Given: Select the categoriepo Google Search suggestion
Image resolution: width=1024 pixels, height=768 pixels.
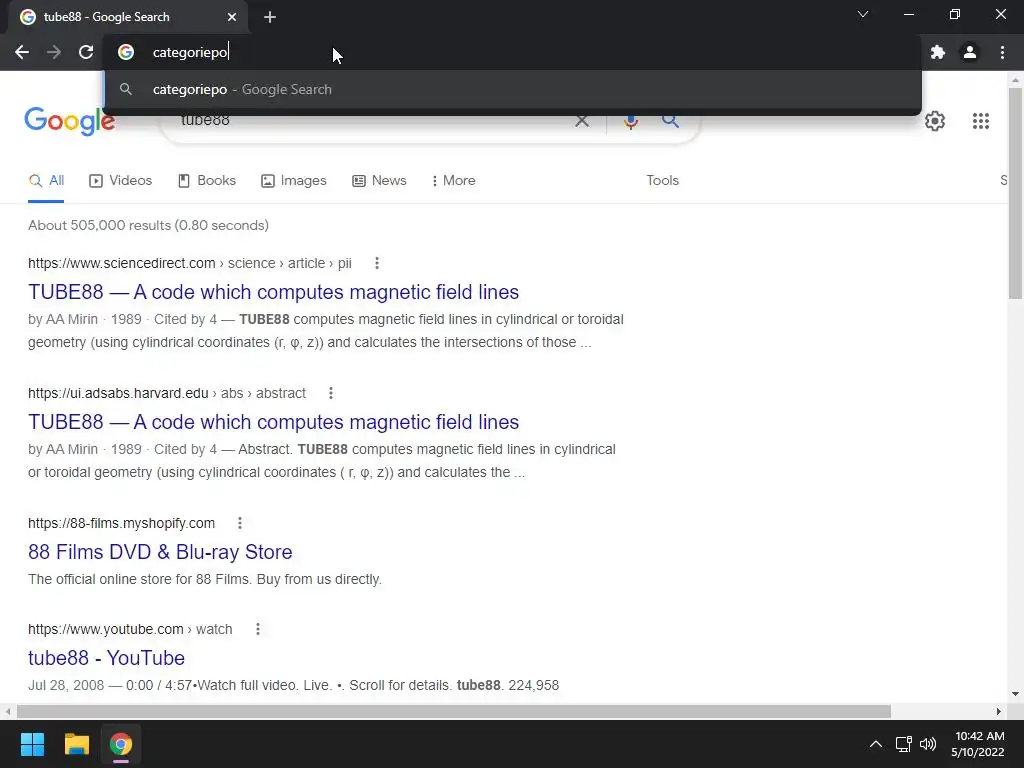Looking at the screenshot, I should (x=512, y=89).
